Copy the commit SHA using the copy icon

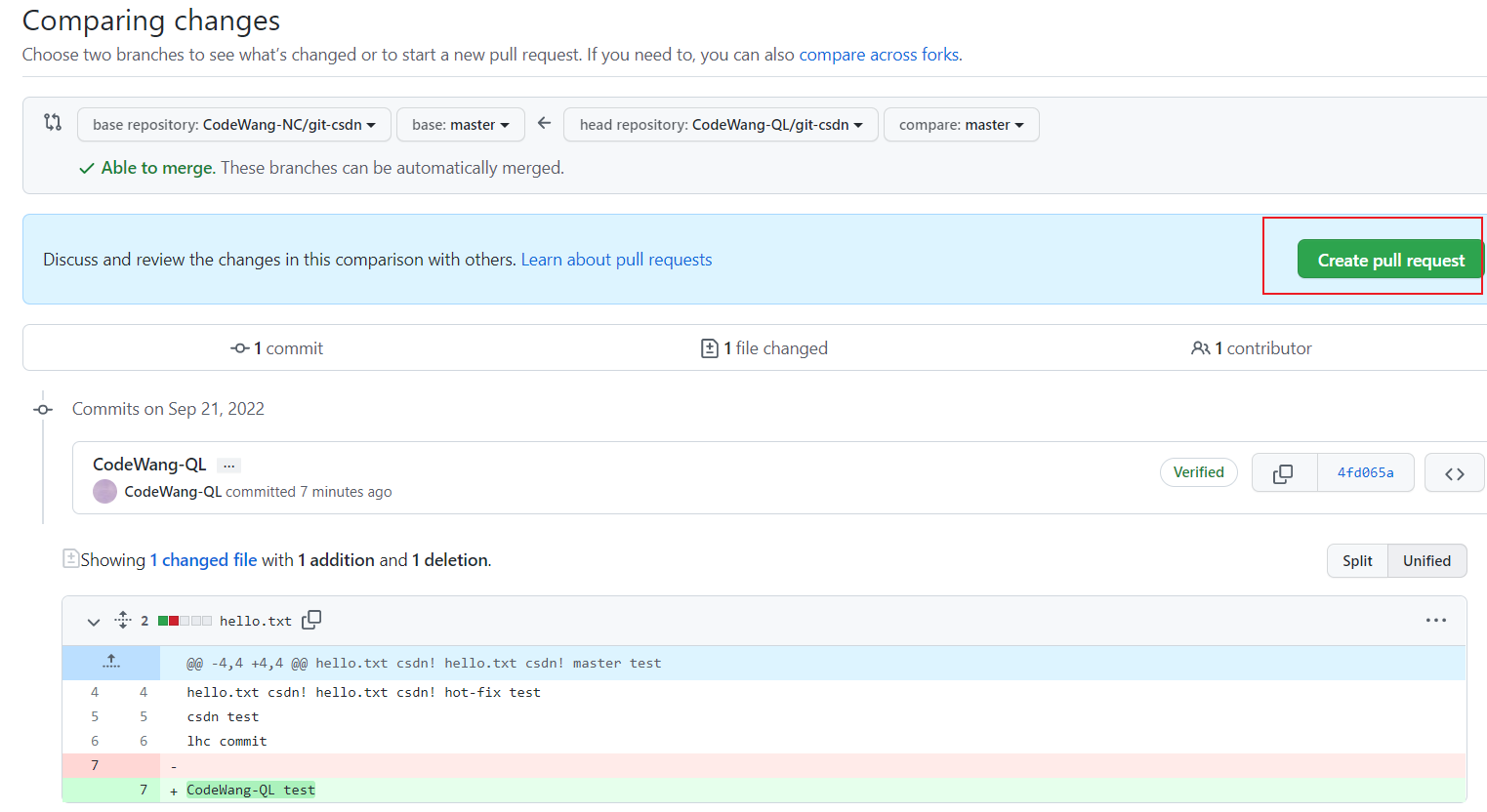(1284, 472)
